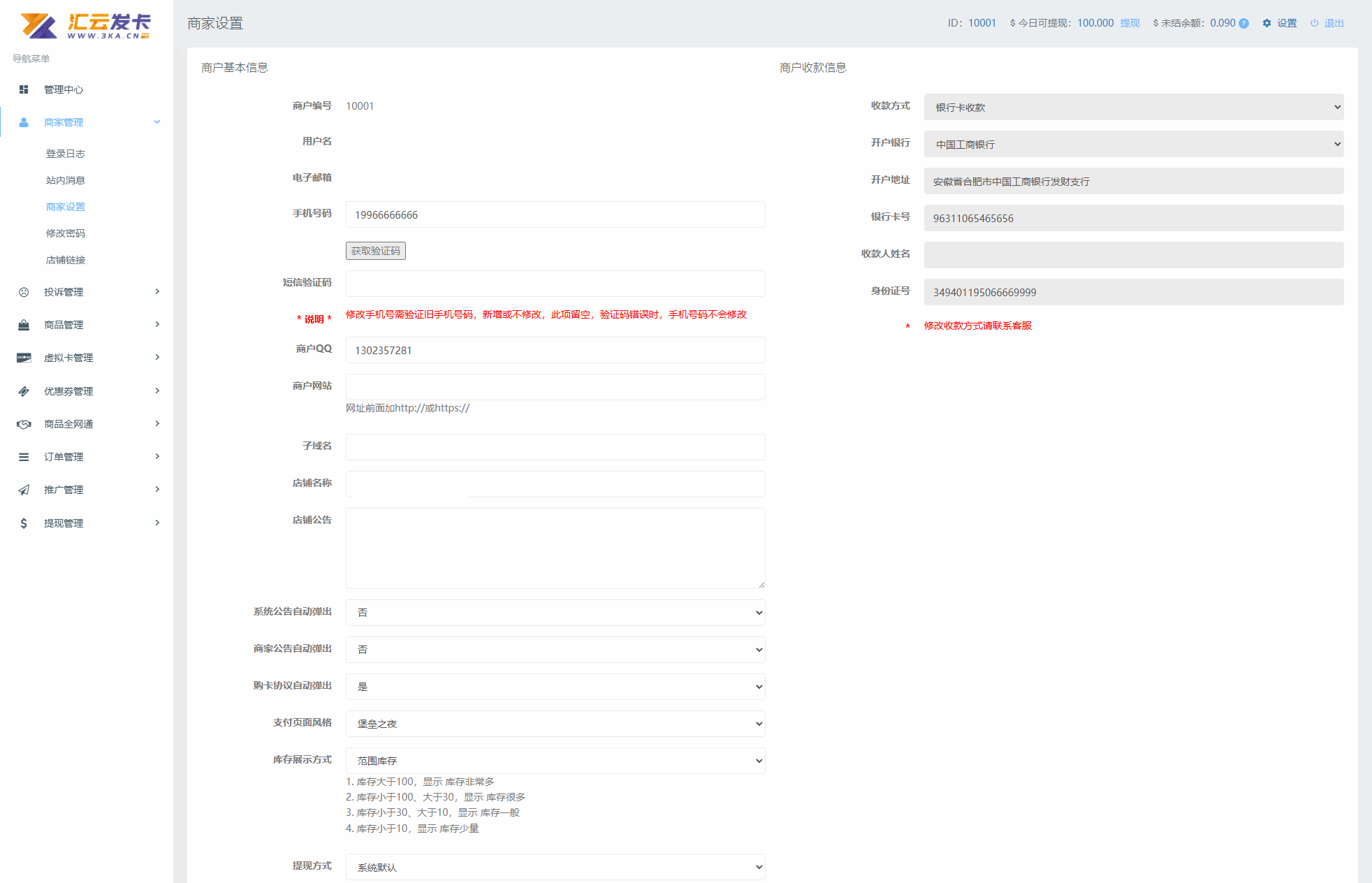Open the 提现管理 dollar icon

23,522
